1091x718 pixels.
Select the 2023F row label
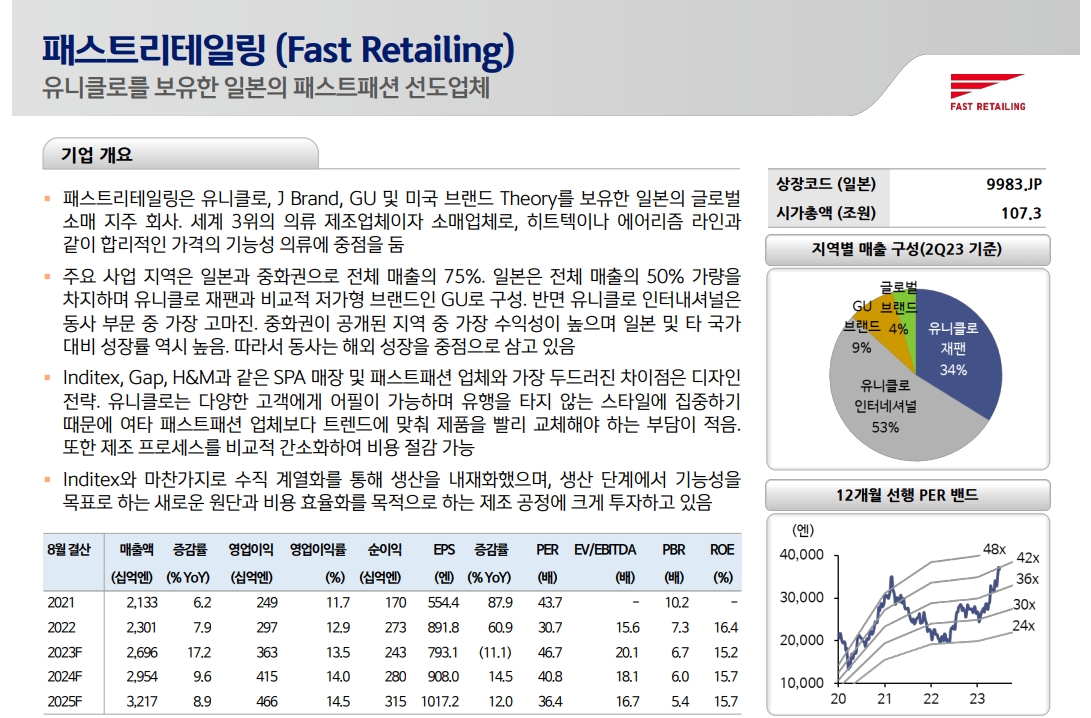pyautogui.click(x=65, y=653)
